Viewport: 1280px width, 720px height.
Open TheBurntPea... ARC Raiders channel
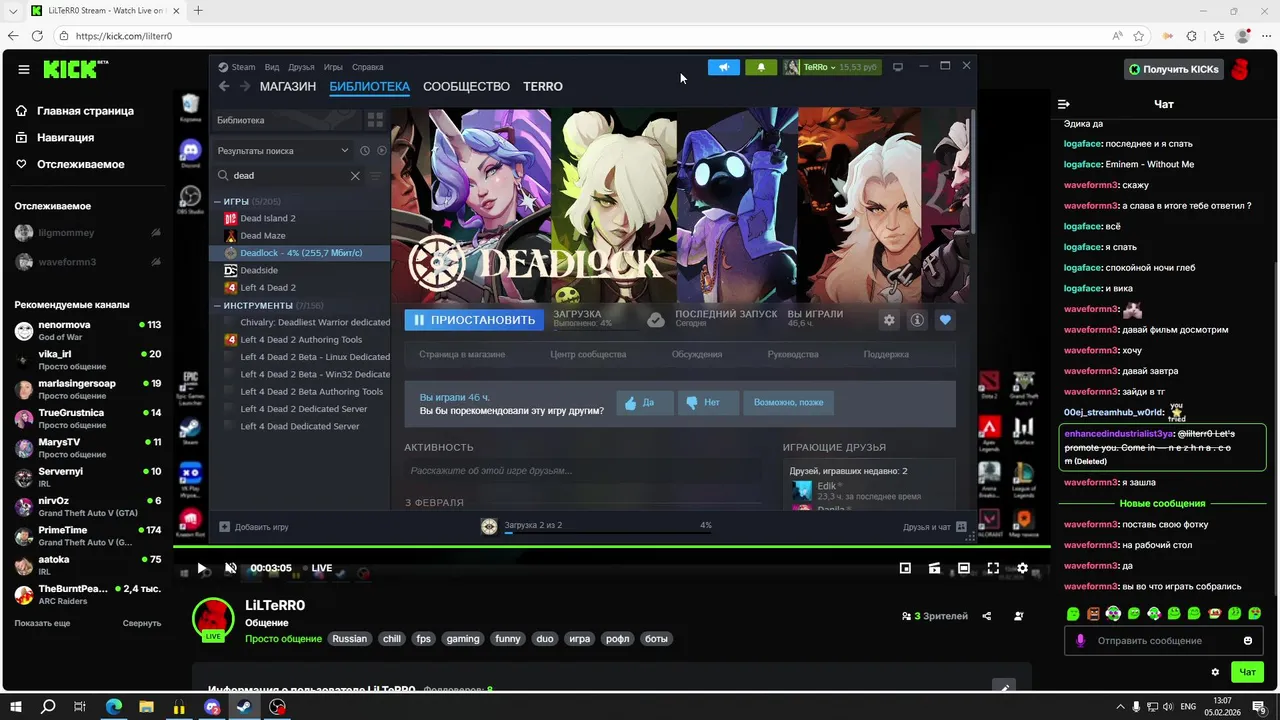[x=87, y=595]
